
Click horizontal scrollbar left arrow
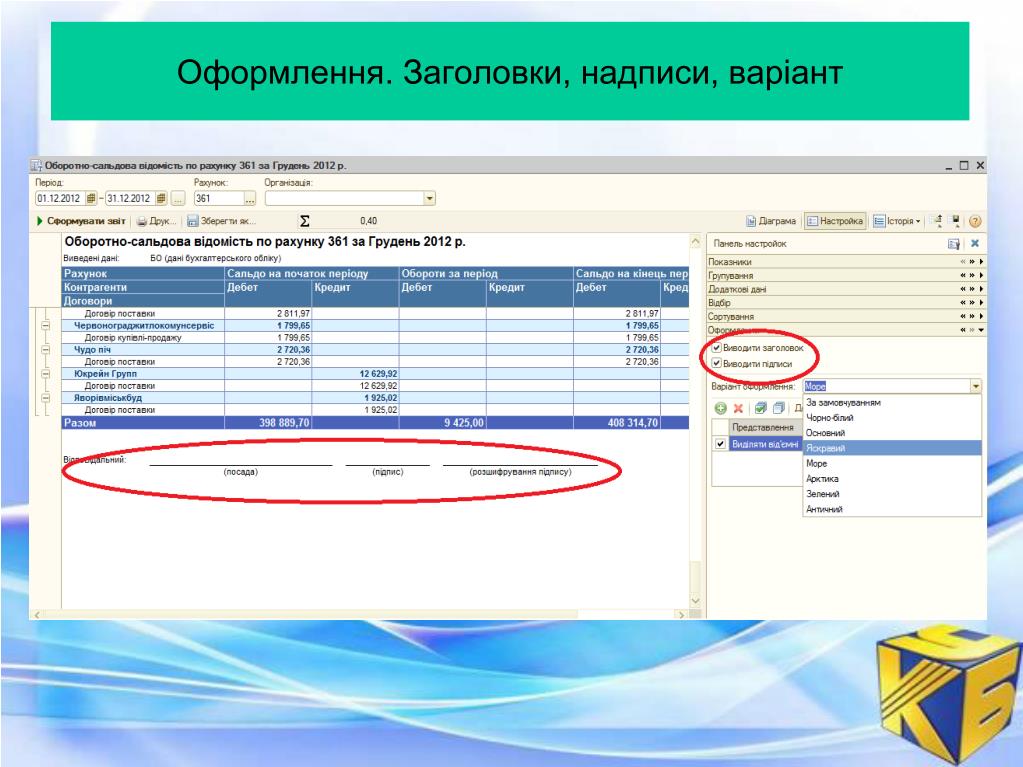(x=37, y=614)
